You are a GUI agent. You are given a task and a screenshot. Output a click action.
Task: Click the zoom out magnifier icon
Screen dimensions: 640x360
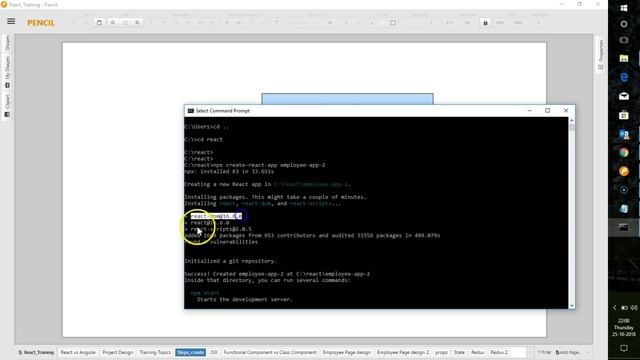point(138,22)
